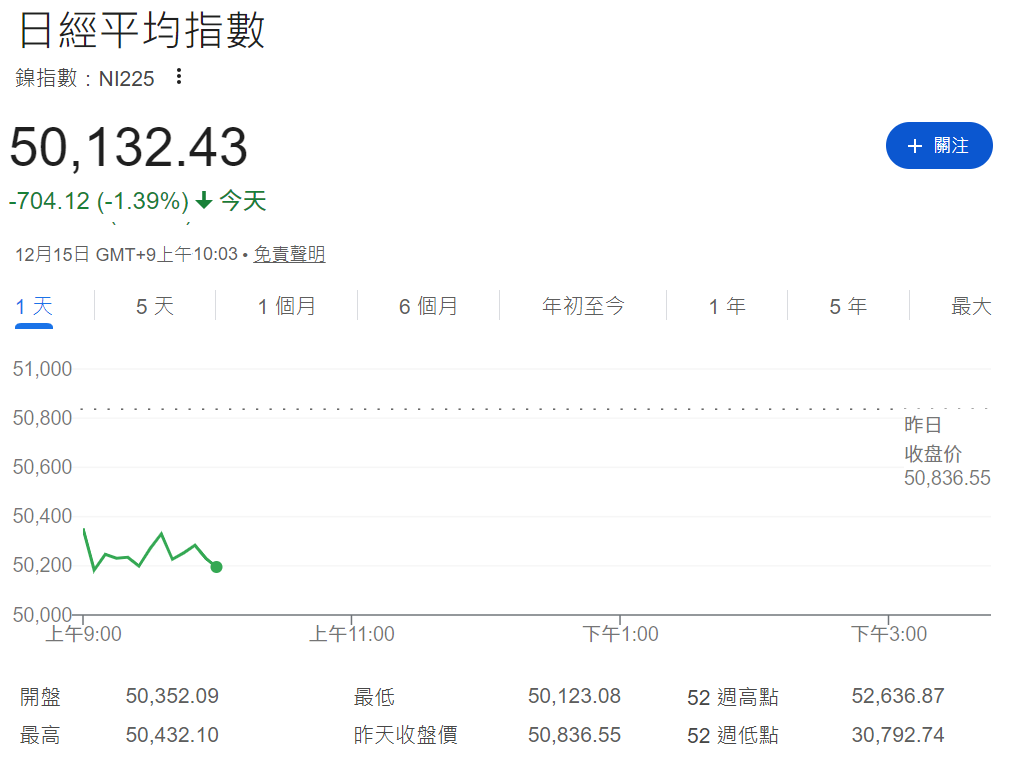Click the 最低 value 50,123.08
This screenshot has height=760, width=1011.
coord(575,696)
